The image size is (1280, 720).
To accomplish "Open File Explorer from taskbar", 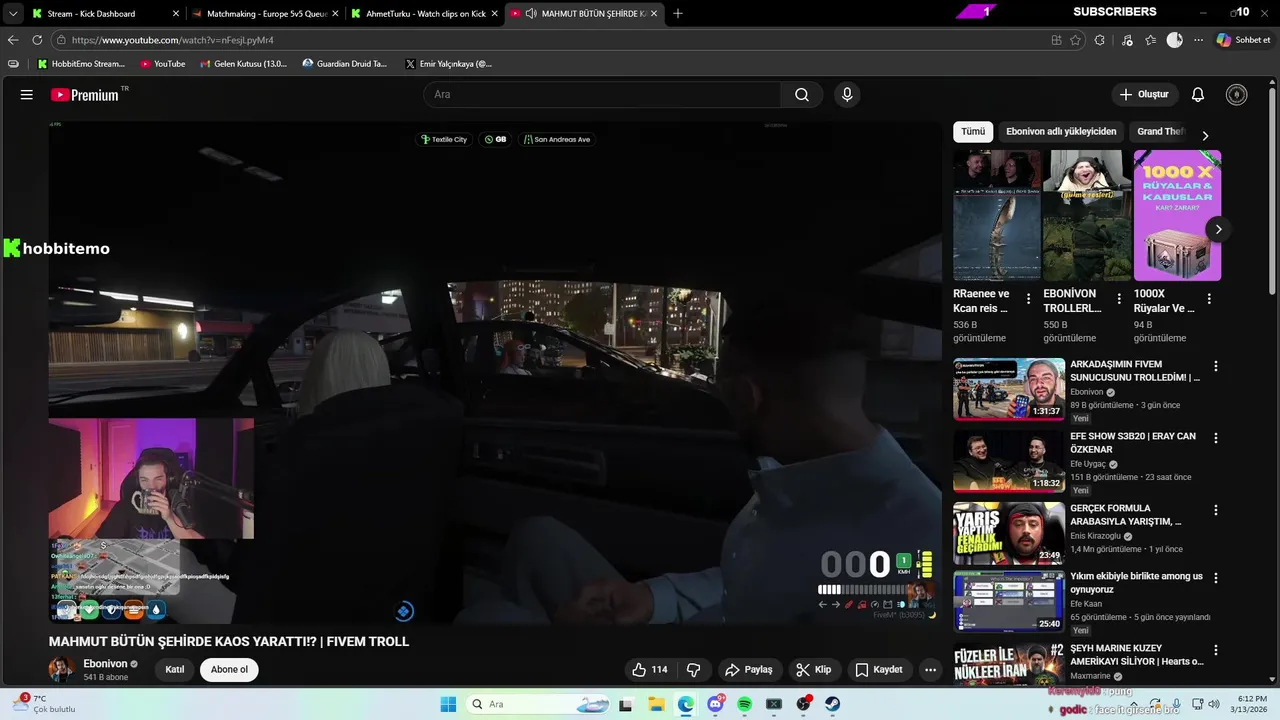I will (656, 704).
